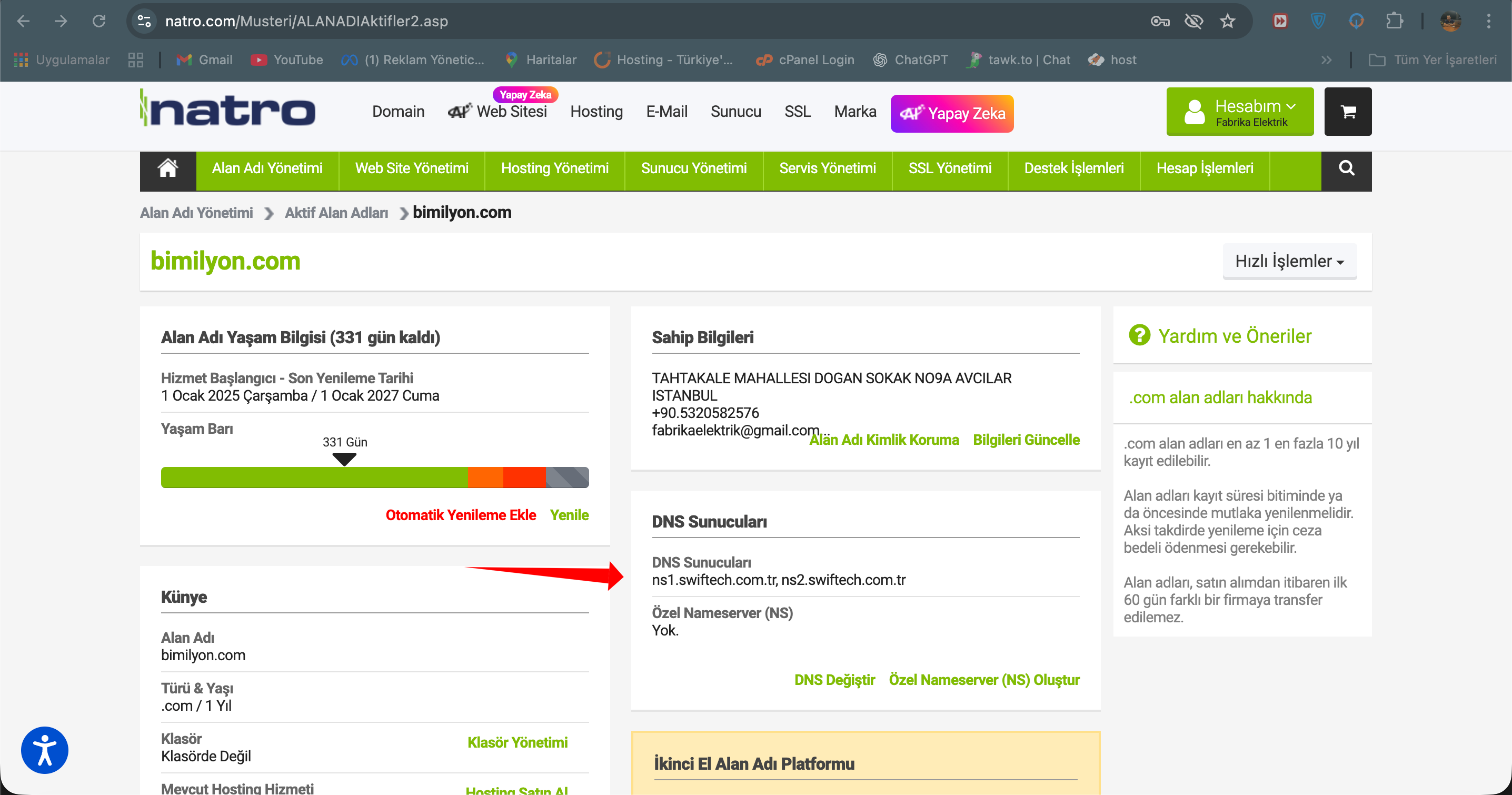Open Klasör Yönetimi link

(517, 743)
